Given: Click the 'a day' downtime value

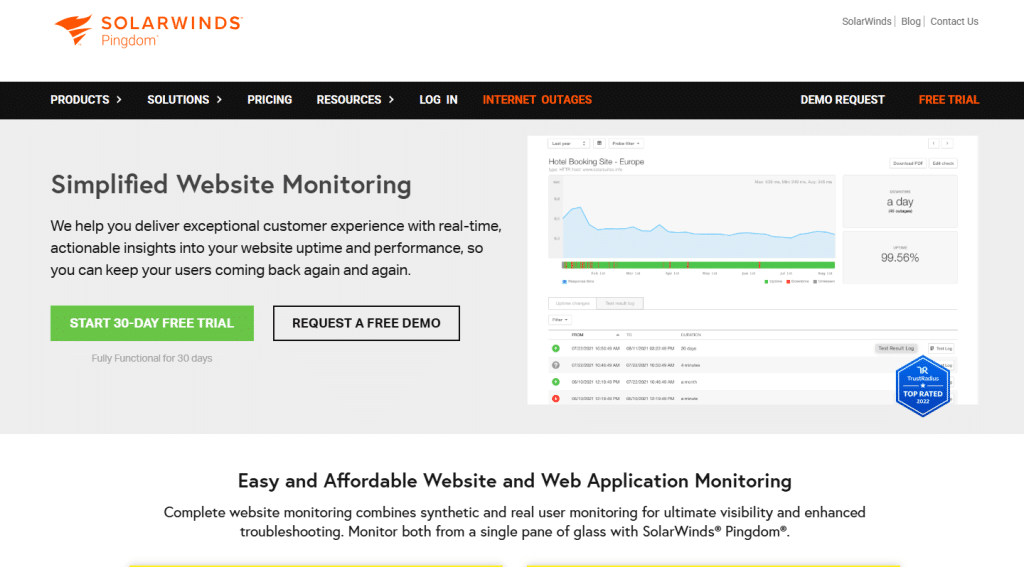Looking at the screenshot, I should tap(900, 202).
